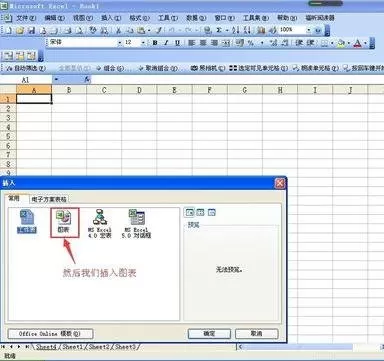Viewport: 384px width, 361px height.
Task: Click the Percent Style icon
Action: pos(251,43)
